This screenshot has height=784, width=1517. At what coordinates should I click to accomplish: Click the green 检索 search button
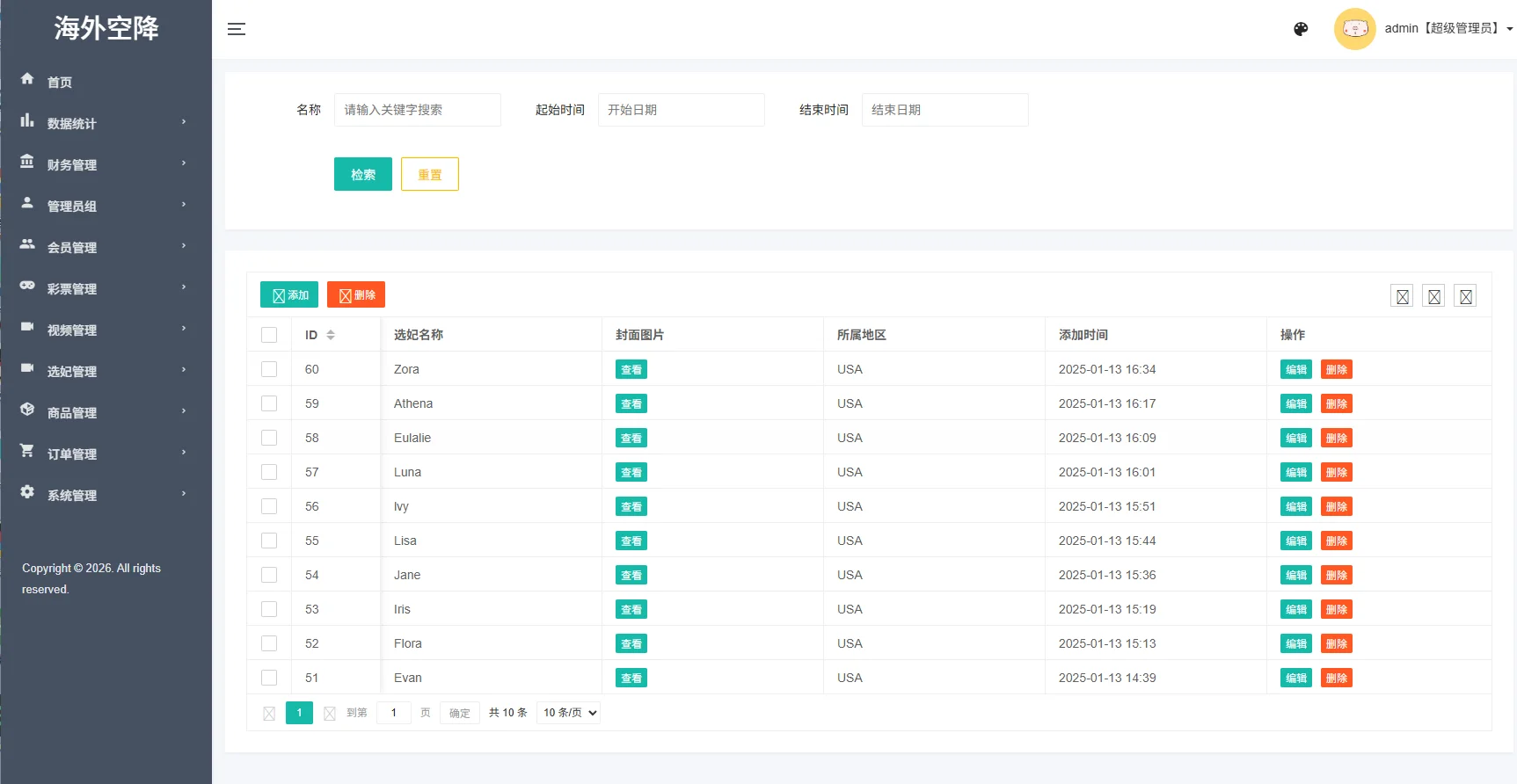363,174
